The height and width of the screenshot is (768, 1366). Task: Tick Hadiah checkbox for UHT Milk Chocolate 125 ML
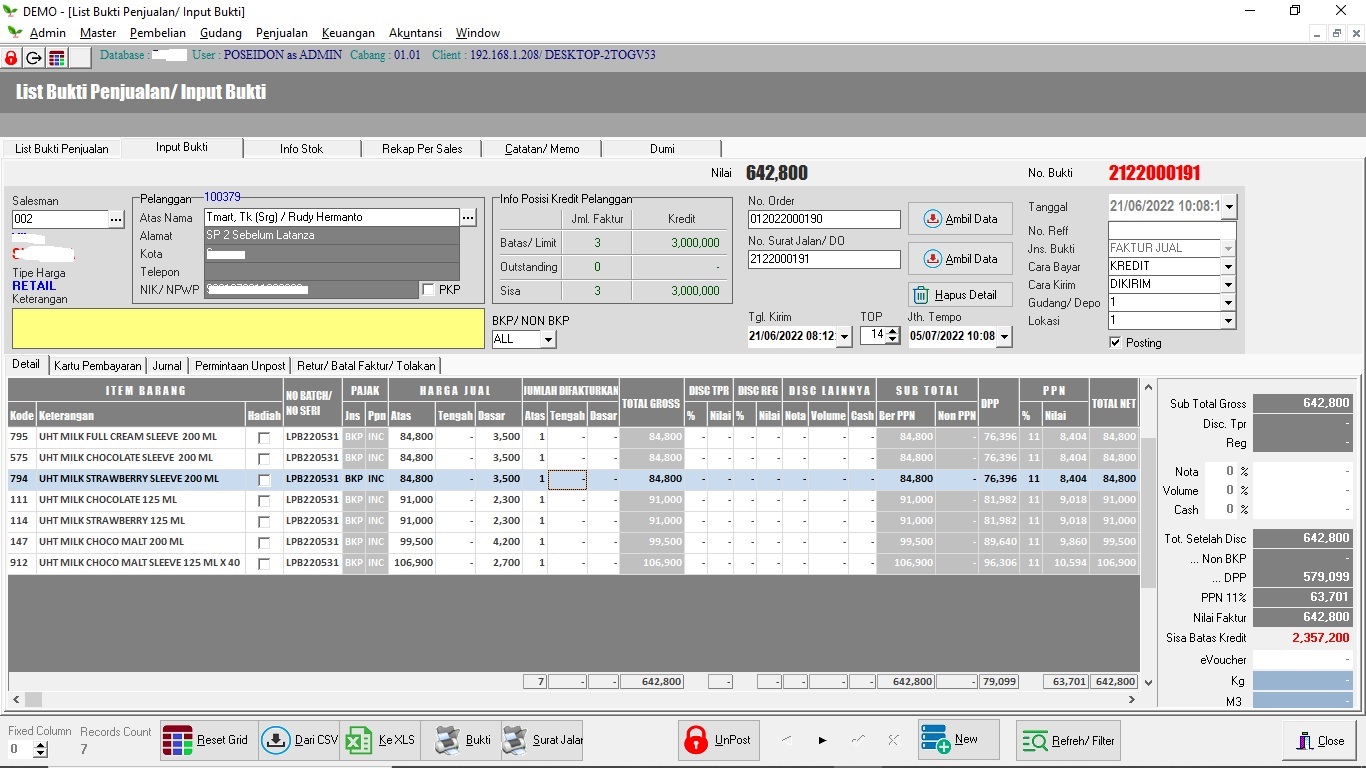264,501
